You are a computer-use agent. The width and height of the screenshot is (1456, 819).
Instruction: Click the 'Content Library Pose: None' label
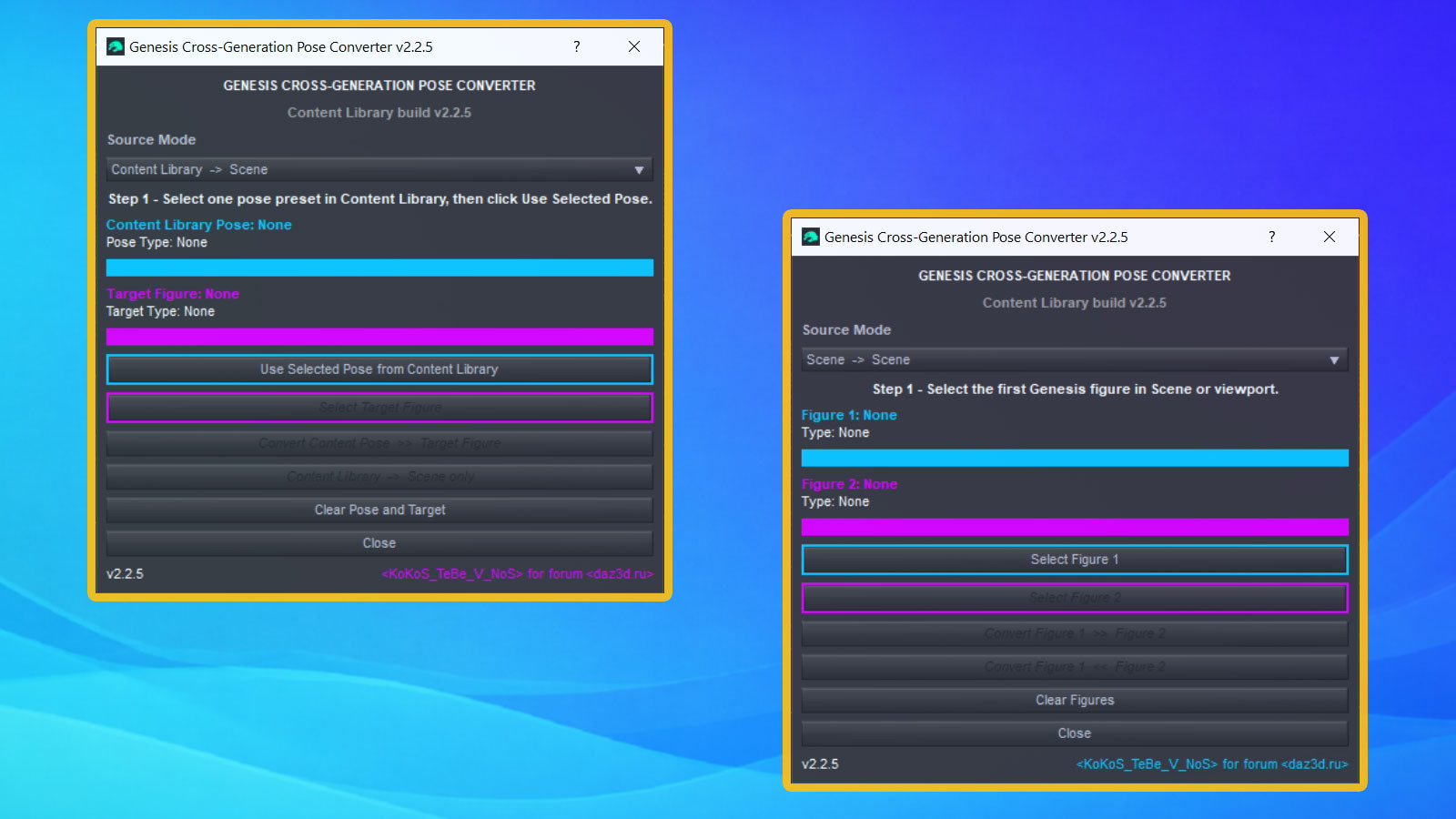pyautogui.click(x=198, y=225)
